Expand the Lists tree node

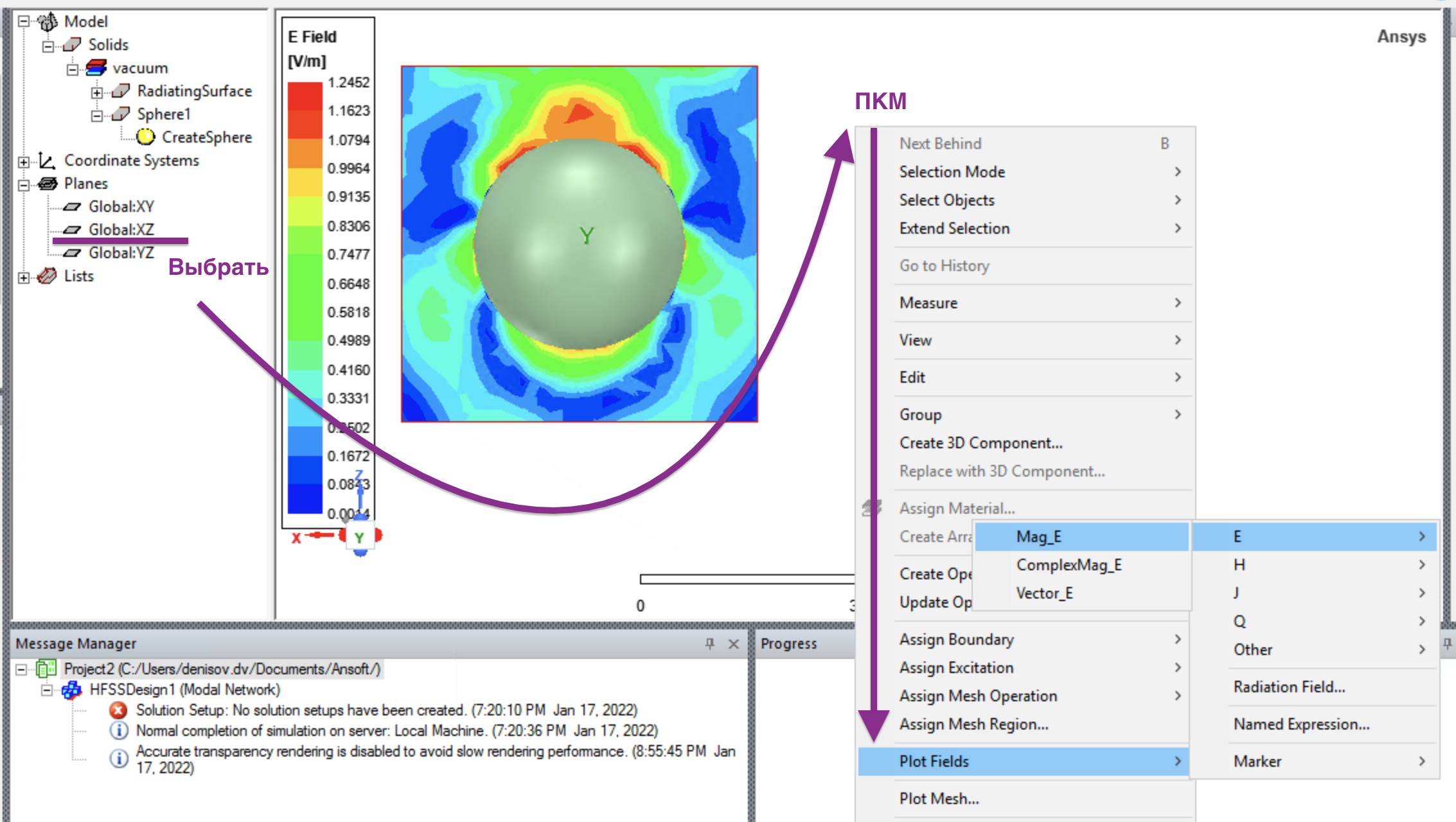click(x=24, y=277)
